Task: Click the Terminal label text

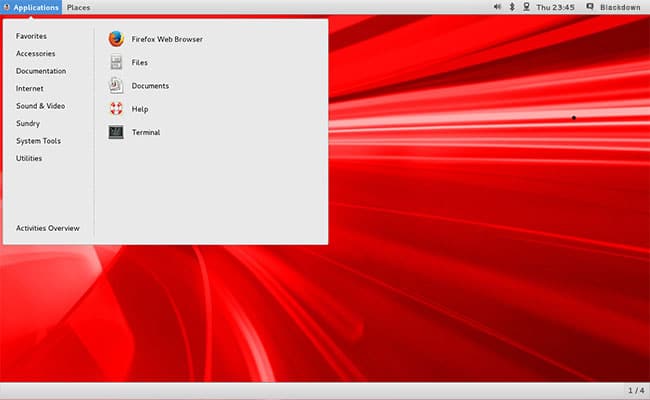Action: pos(146,132)
